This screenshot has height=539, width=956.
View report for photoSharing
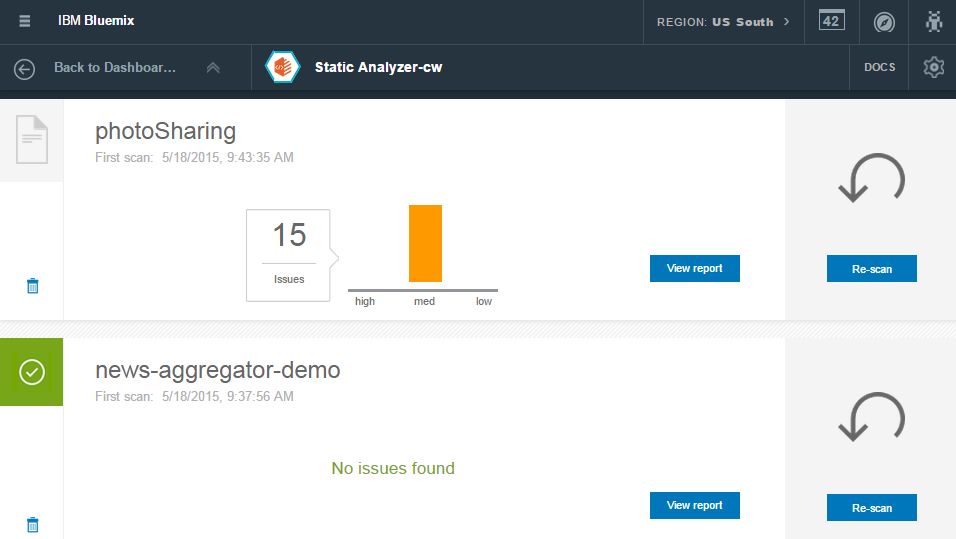click(x=694, y=268)
